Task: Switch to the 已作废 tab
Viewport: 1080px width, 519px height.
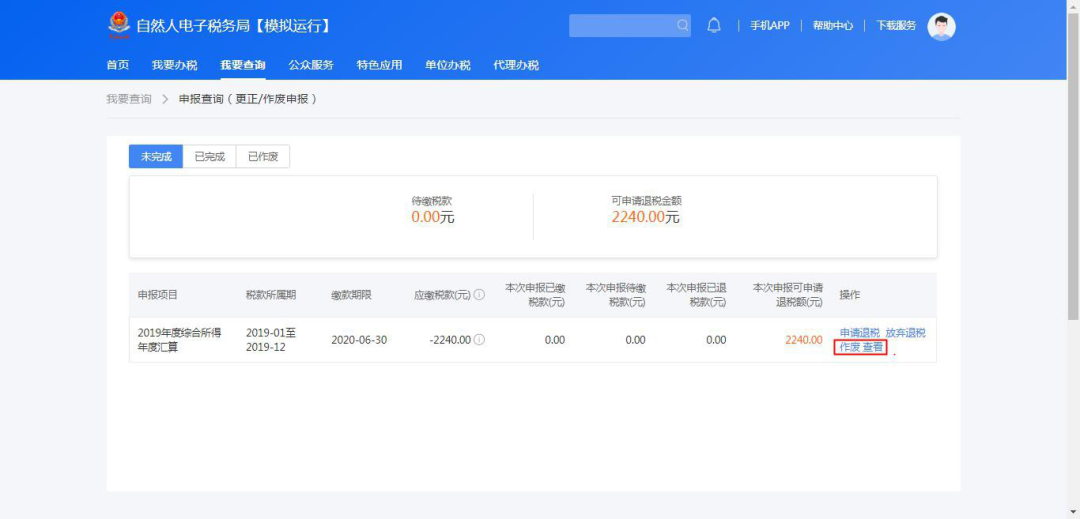Action: point(263,157)
